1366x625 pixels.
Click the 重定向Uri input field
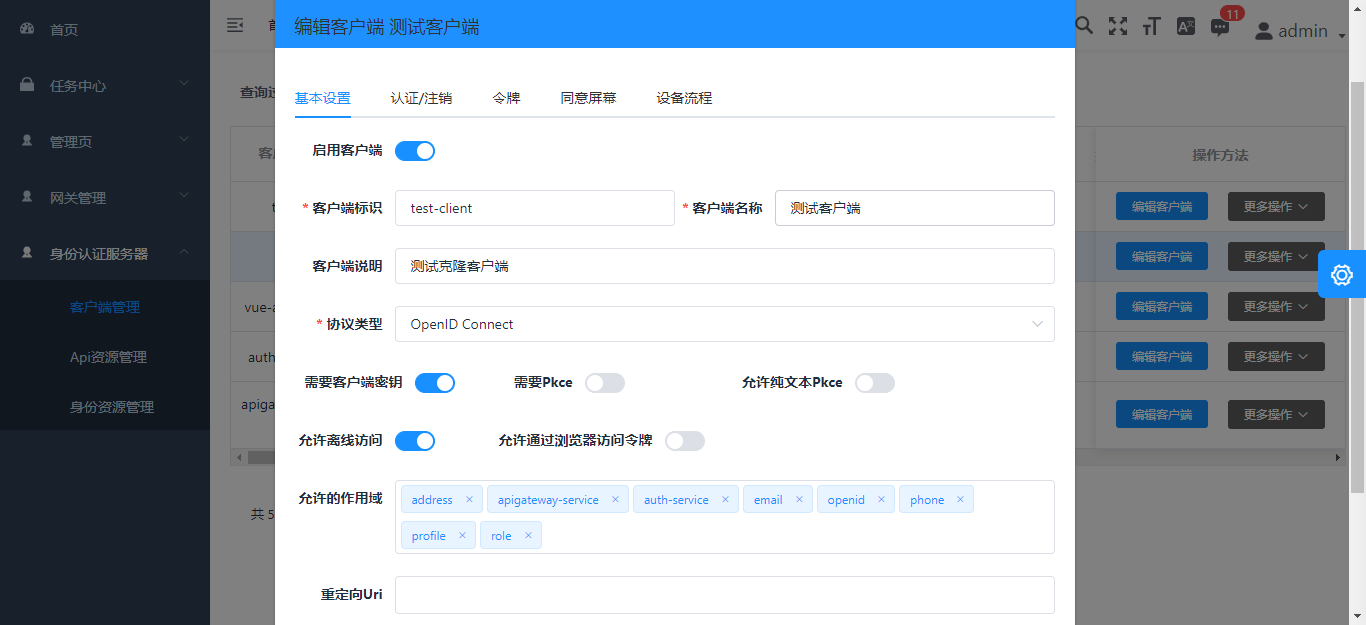click(724, 595)
